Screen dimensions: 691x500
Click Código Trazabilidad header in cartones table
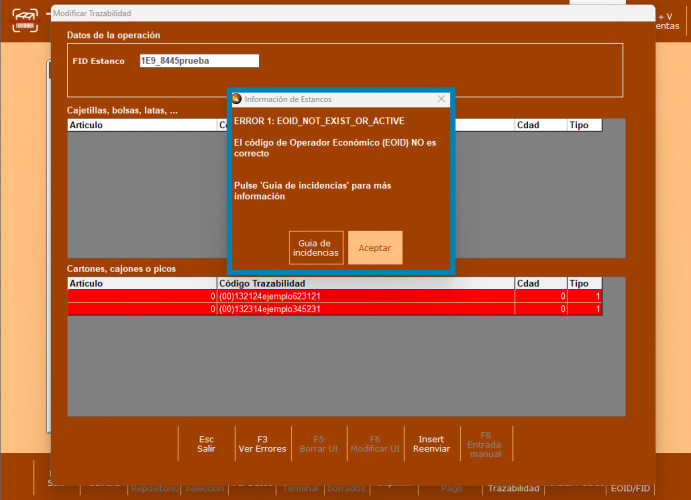click(364, 284)
